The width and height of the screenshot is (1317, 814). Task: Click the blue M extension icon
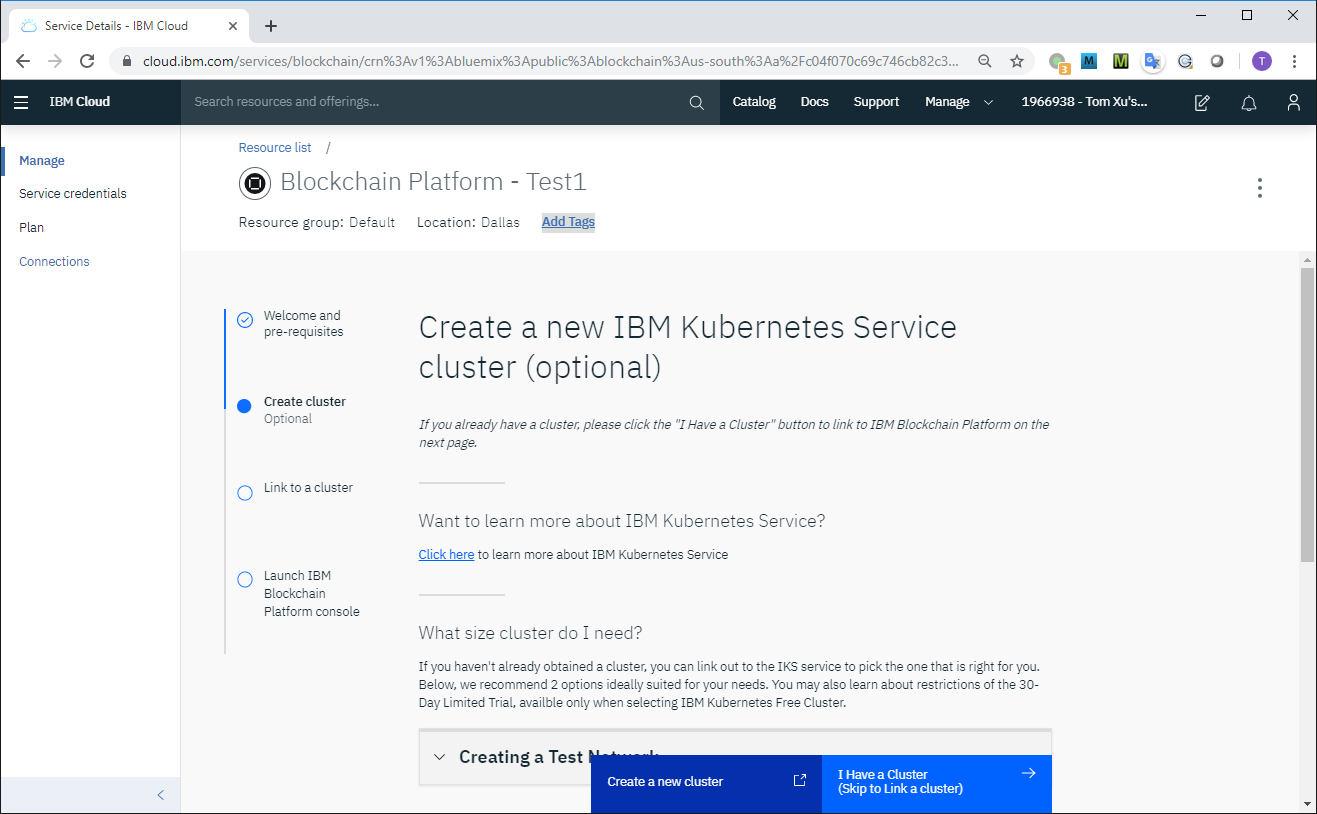coord(1089,61)
